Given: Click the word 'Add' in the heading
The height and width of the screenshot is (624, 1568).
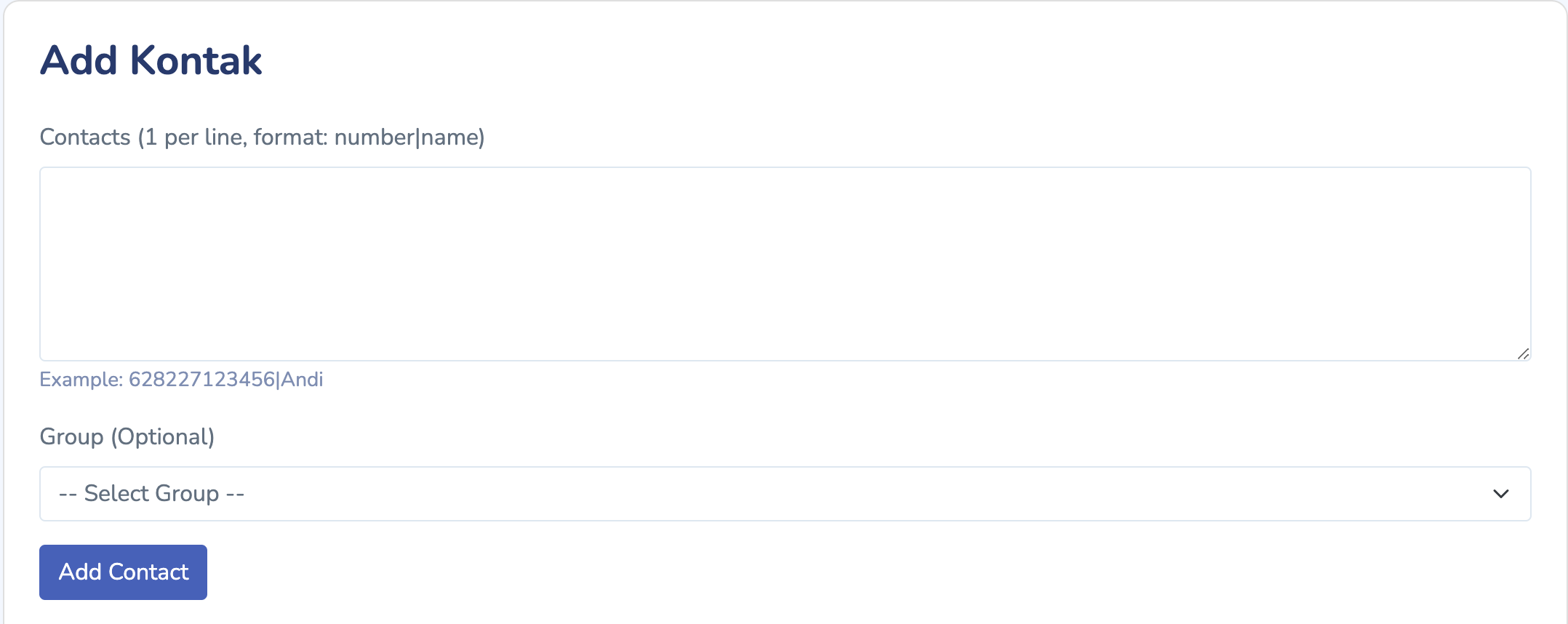Looking at the screenshot, I should click(x=79, y=60).
